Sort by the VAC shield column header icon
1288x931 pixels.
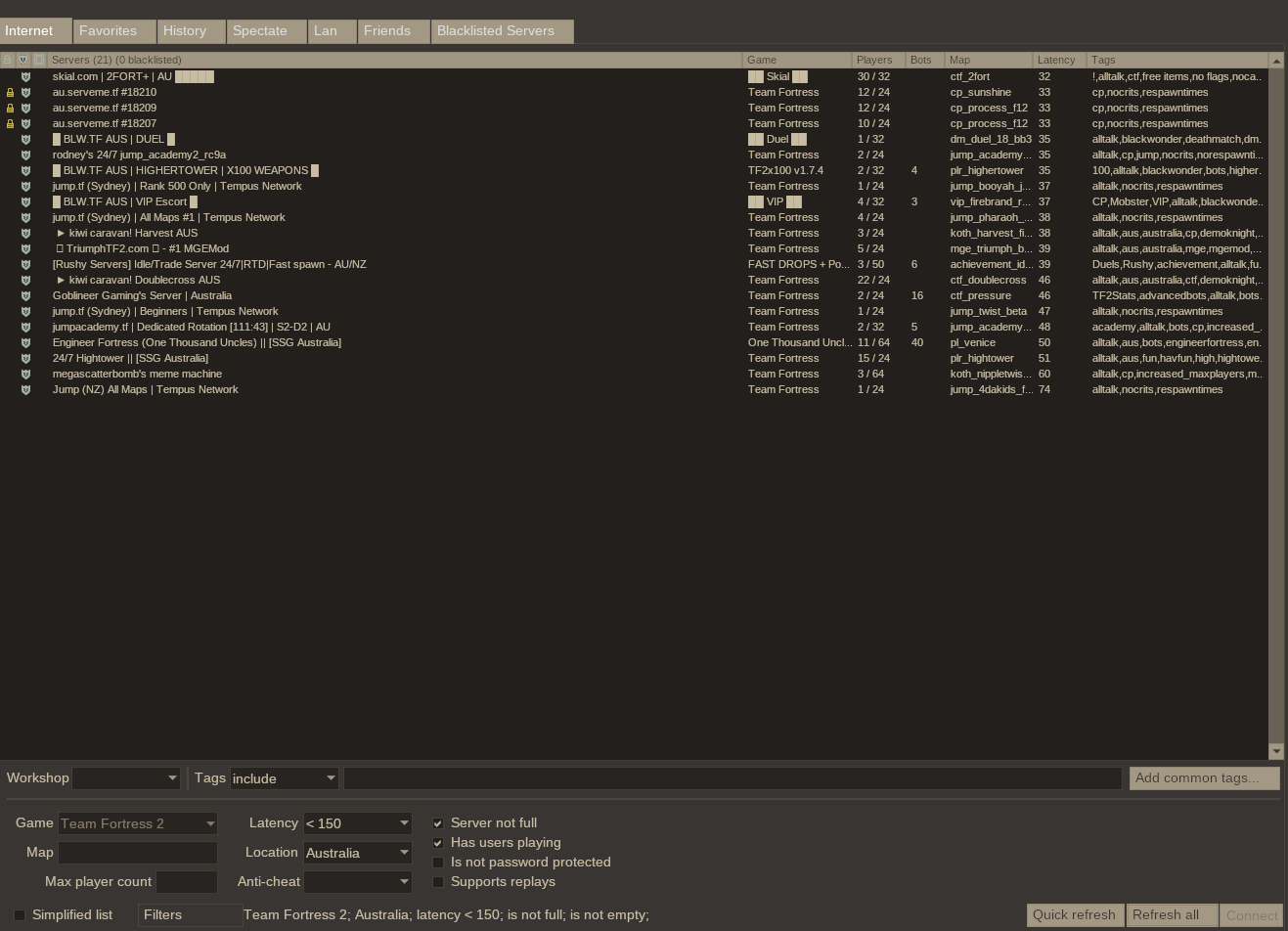pos(23,60)
